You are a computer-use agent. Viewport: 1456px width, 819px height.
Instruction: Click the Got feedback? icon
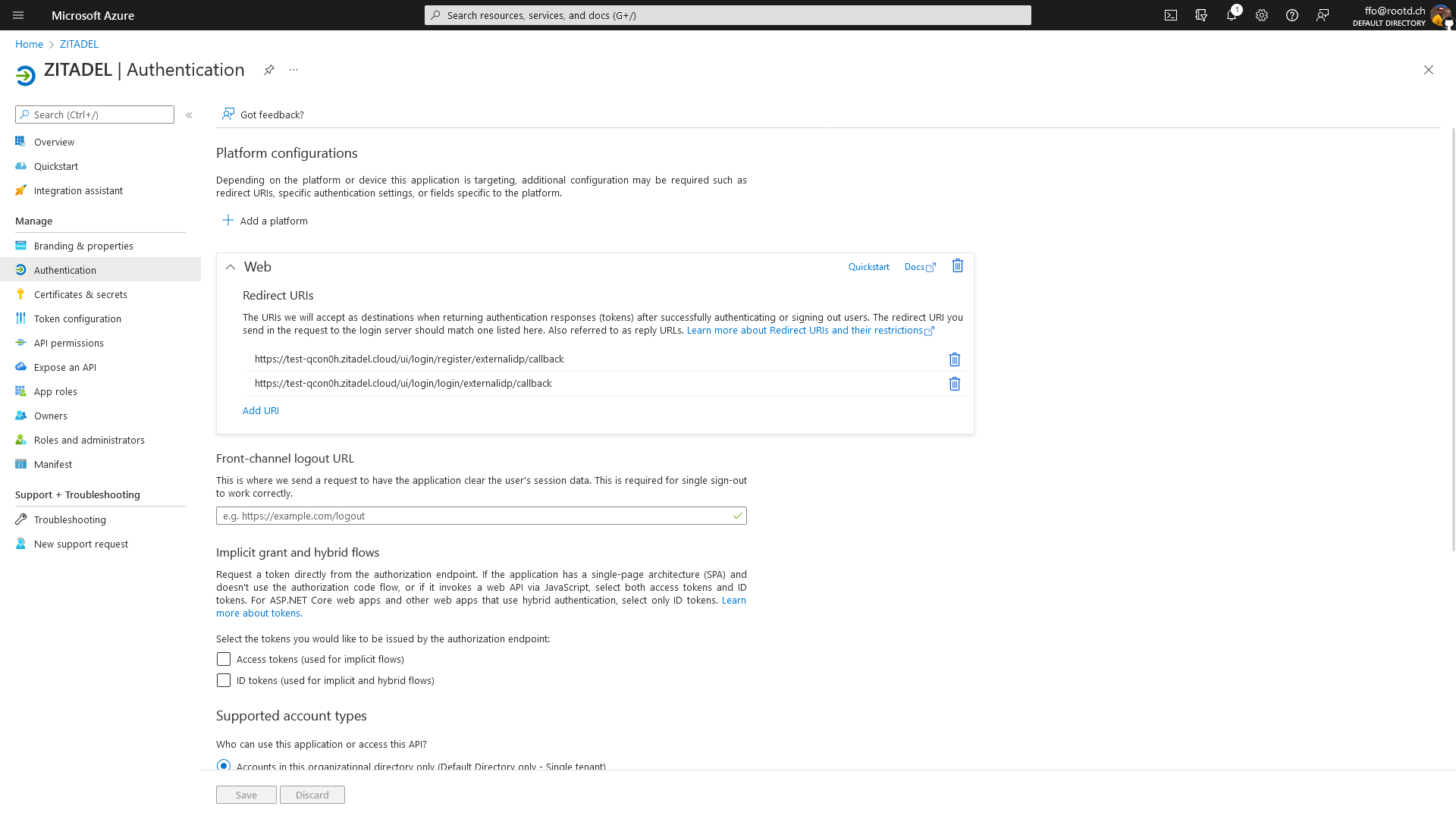pos(228,114)
